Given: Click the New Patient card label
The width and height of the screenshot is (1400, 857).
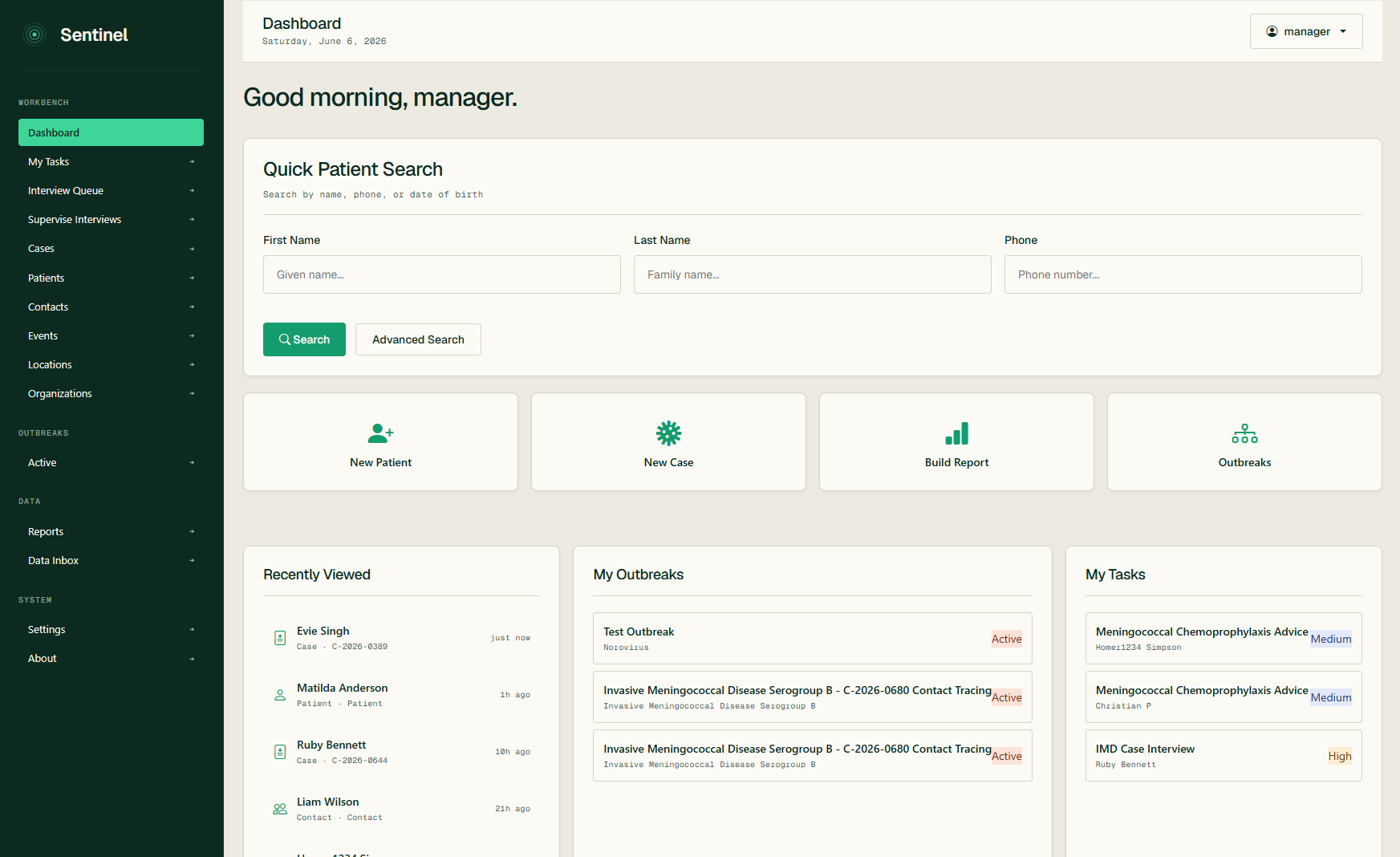Looking at the screenshot, I should [380, 462].
